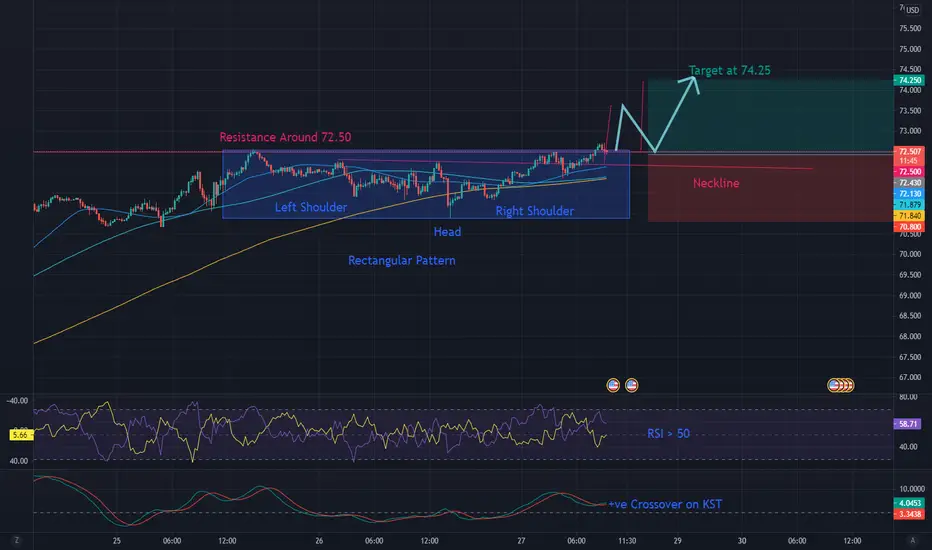932x550 pixels.
Task: Click the red 3.3438 KST signal label
Action: 909,514
